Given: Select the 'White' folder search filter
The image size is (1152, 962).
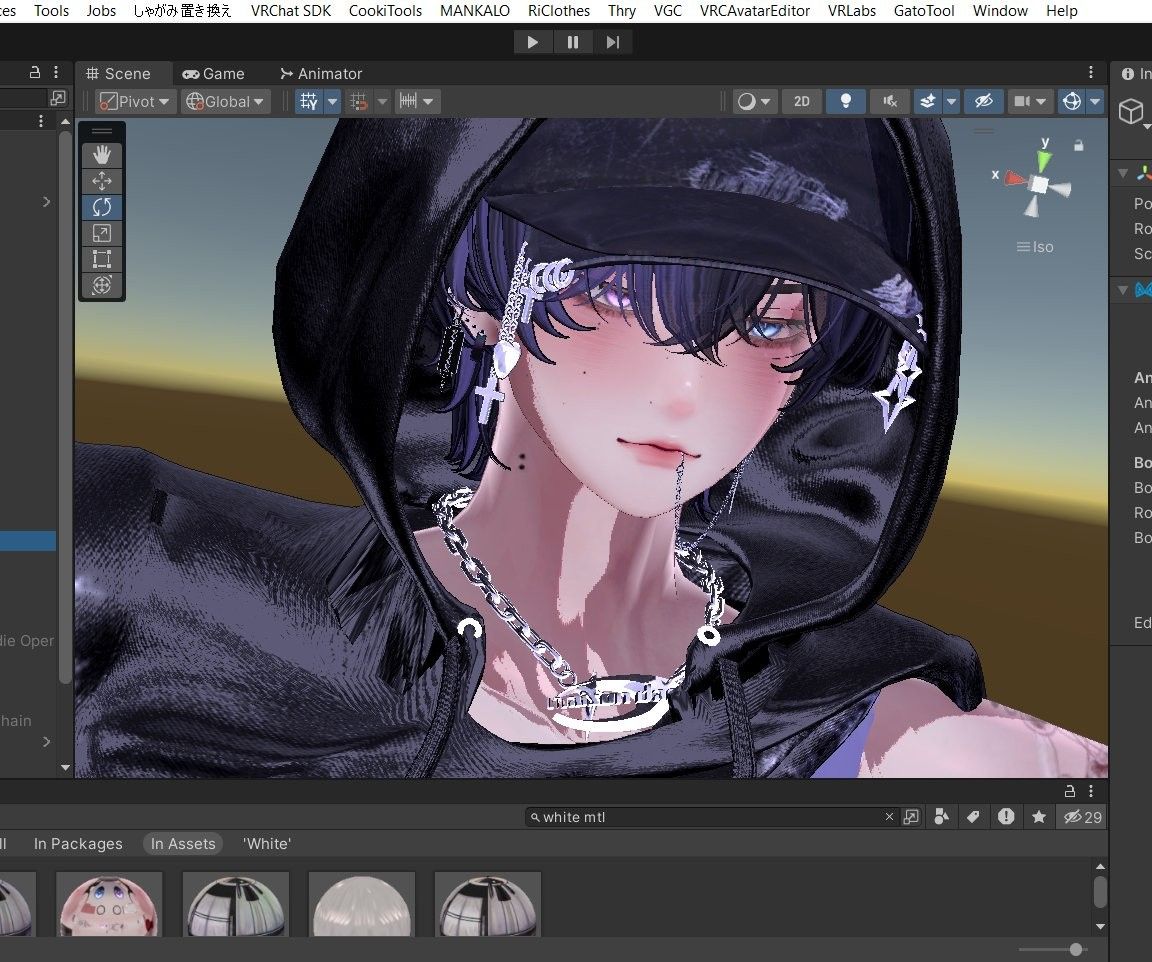Looking at the screenshot, I should (267, 844).
